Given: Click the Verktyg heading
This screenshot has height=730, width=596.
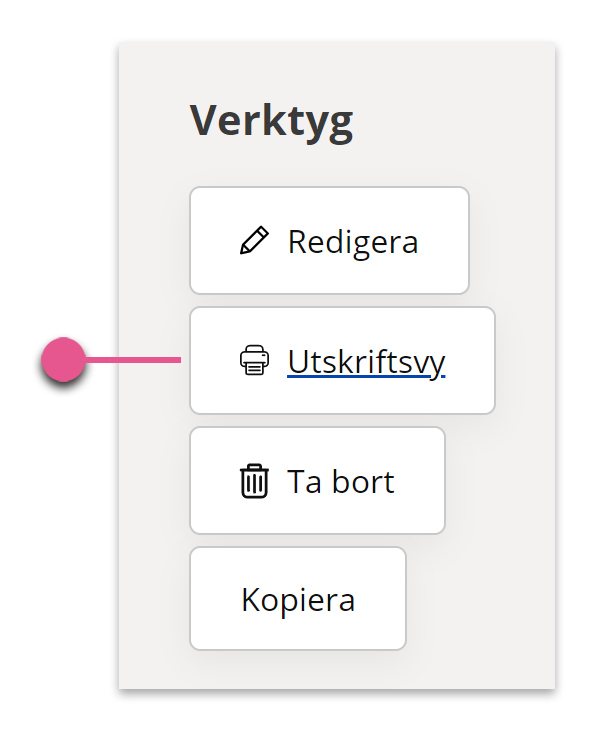Looking at the screenshot, I should pyautogui.click(x=271, y=122).
